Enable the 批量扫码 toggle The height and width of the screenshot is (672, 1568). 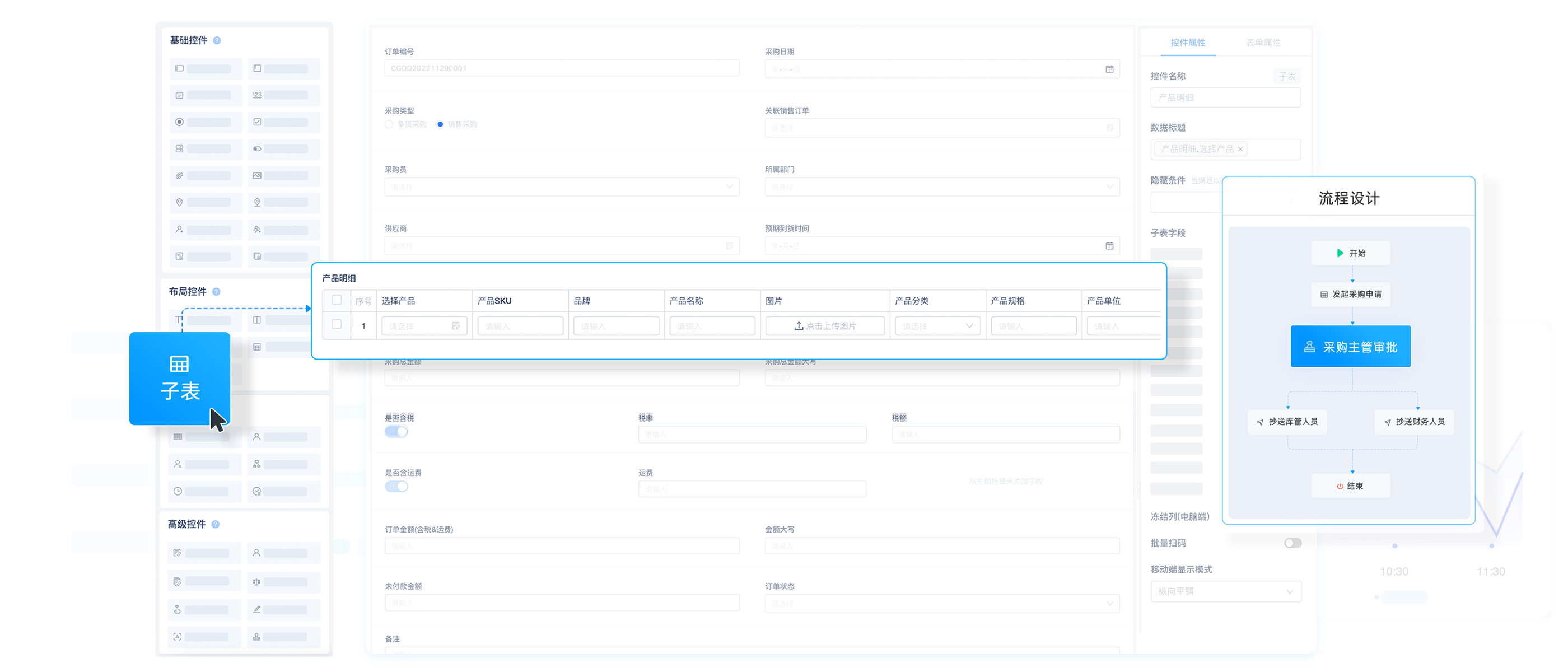coord(1292,543)
